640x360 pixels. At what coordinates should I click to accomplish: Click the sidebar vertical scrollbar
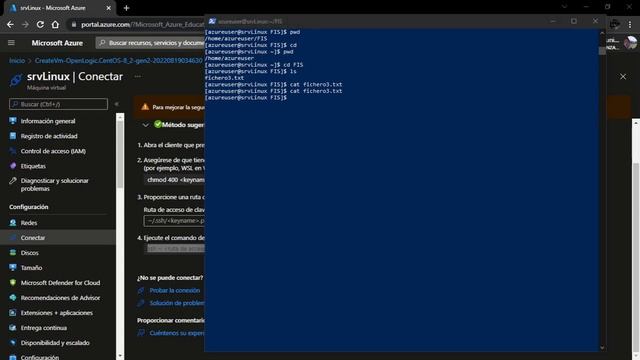[120, 155]
